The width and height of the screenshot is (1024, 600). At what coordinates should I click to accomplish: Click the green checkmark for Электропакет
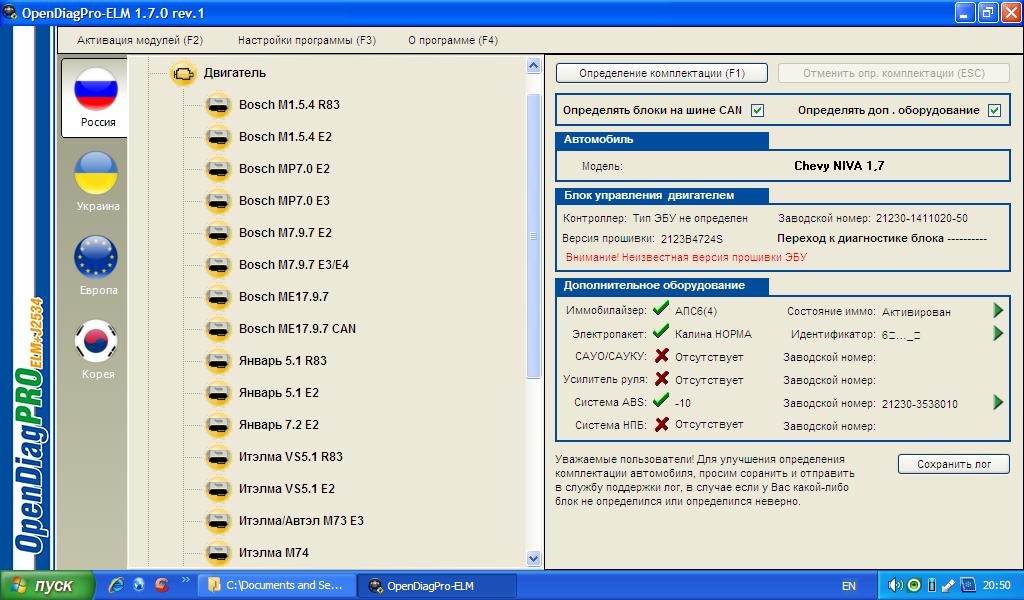tap(661, 331)
